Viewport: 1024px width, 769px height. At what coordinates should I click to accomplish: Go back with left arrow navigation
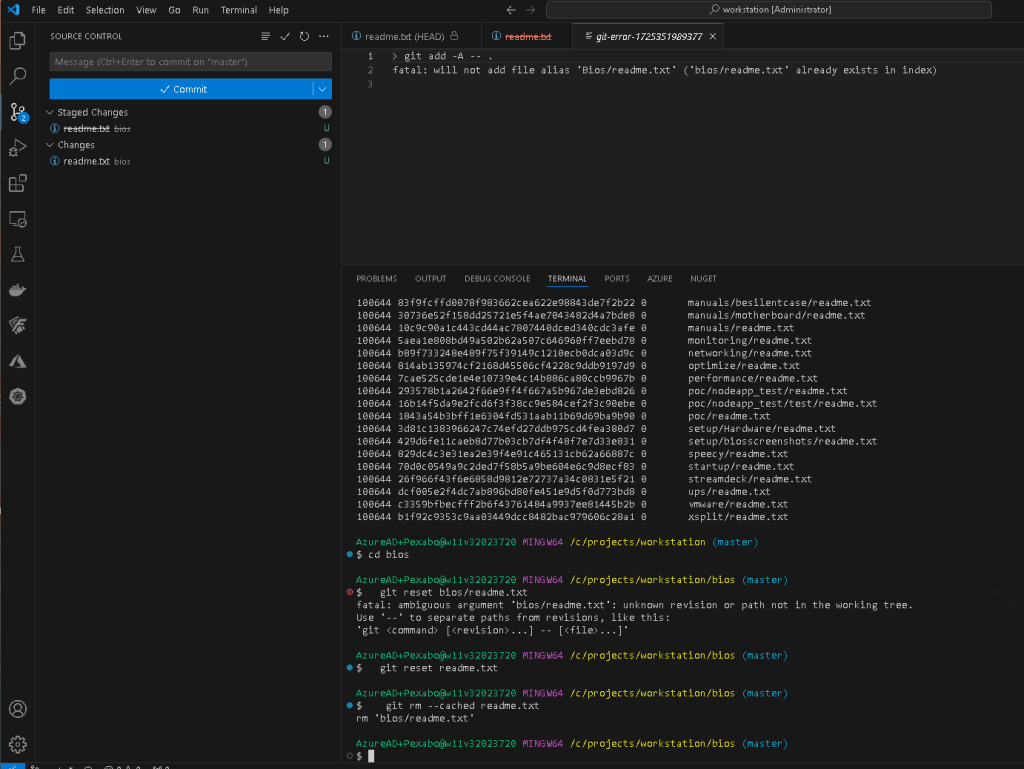(511, 10)
